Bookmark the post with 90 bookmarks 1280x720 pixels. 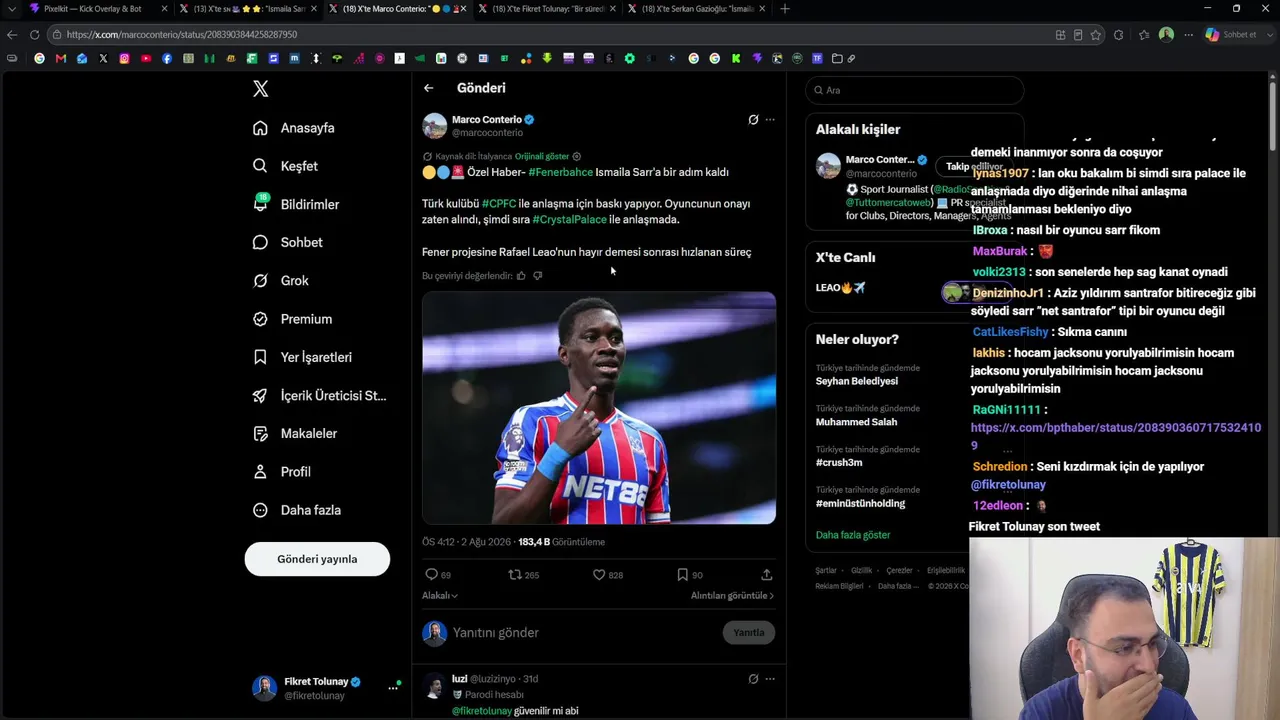pyautogui.click(x=689, y=575)
